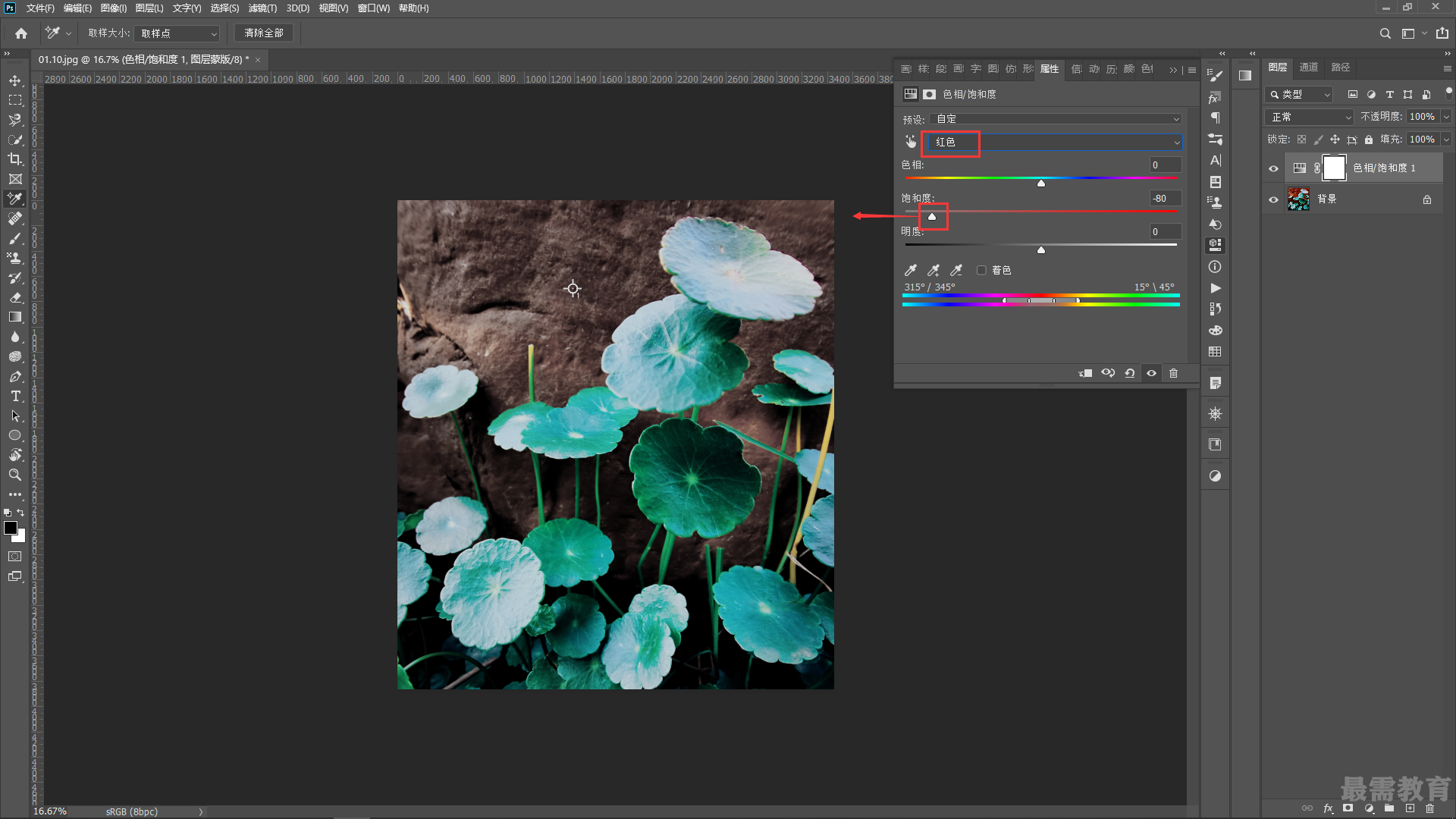Viewport: 1456px width, 819px height.
Task: Reset adjustment to defaults in Properties panel
Action: tap(1130, 373)
